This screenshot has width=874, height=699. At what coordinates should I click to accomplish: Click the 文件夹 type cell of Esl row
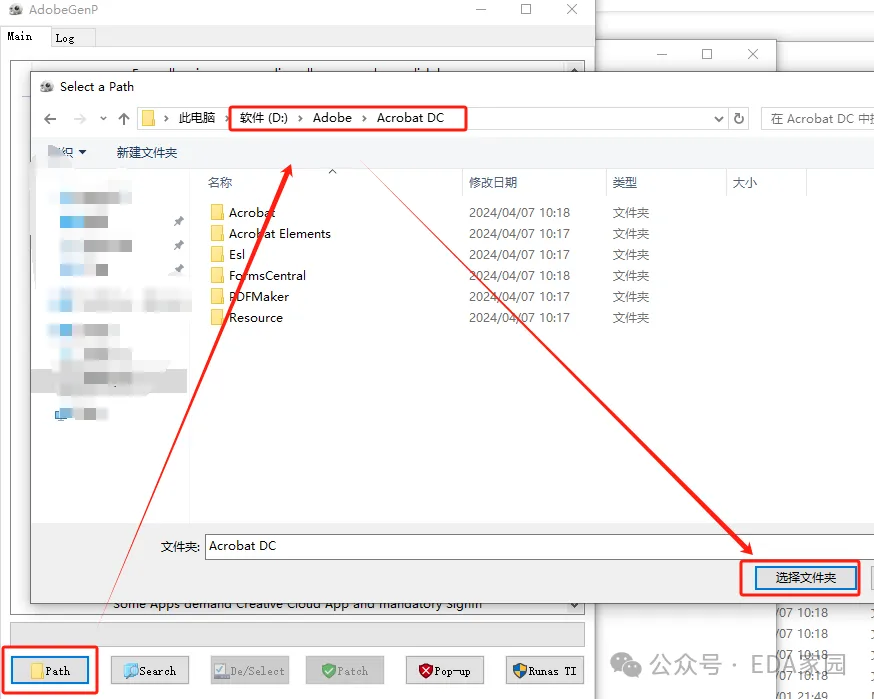pyautogui.click(x=631, y=255)
